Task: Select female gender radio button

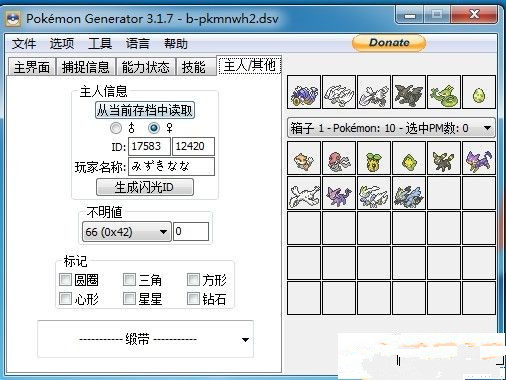Action: tap(154, 128)
